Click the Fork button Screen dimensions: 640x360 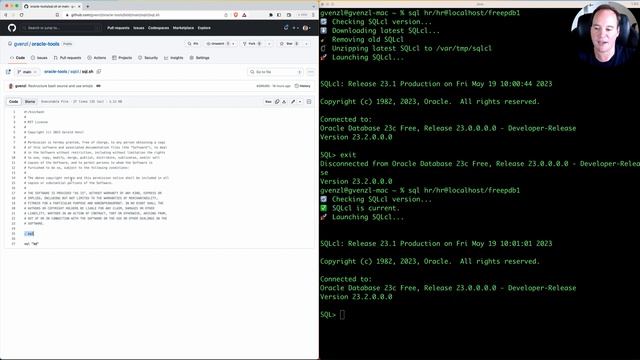252,44
